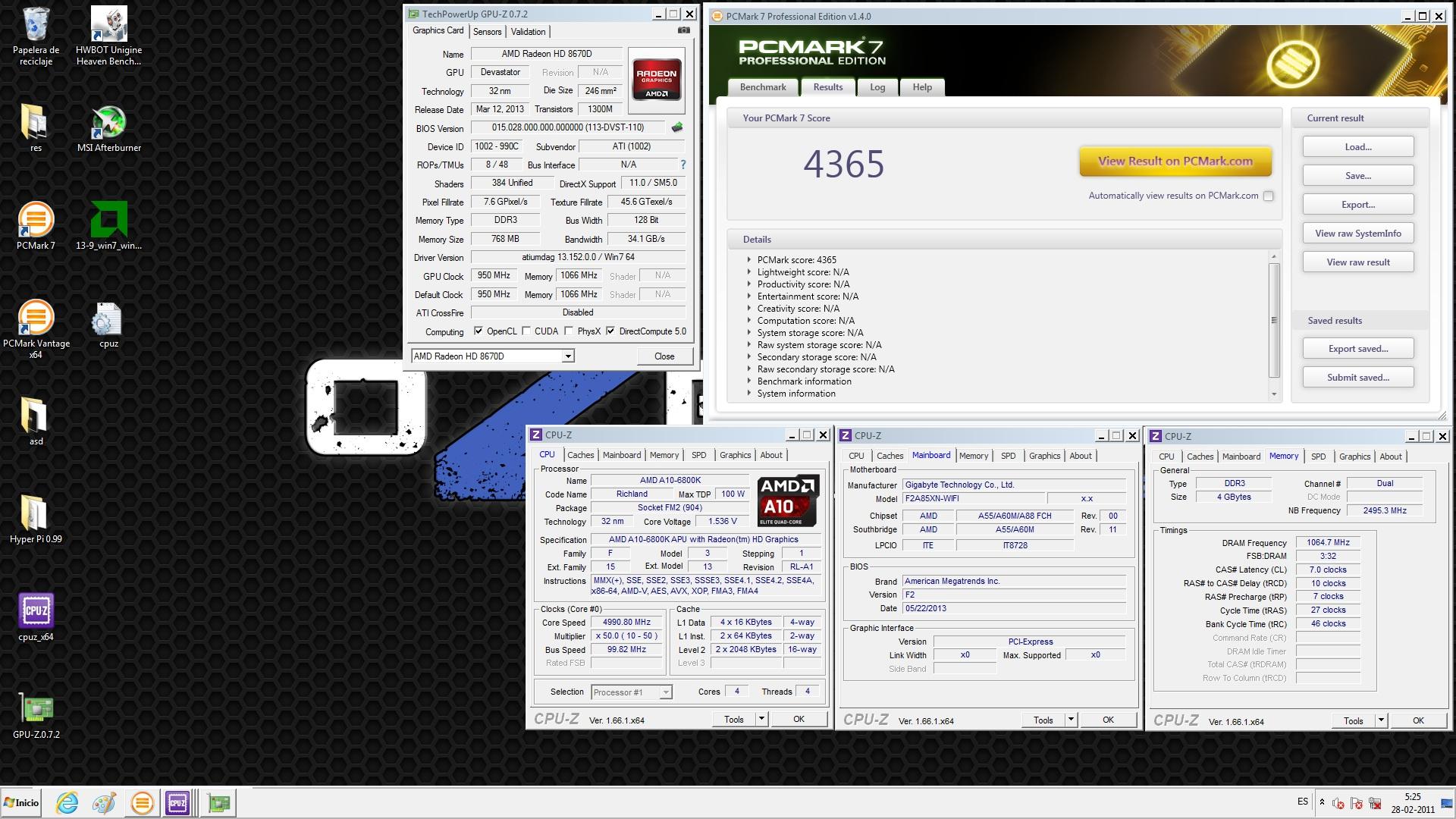Launch cpuz_x64 desktop icon

tap(36, 617)
